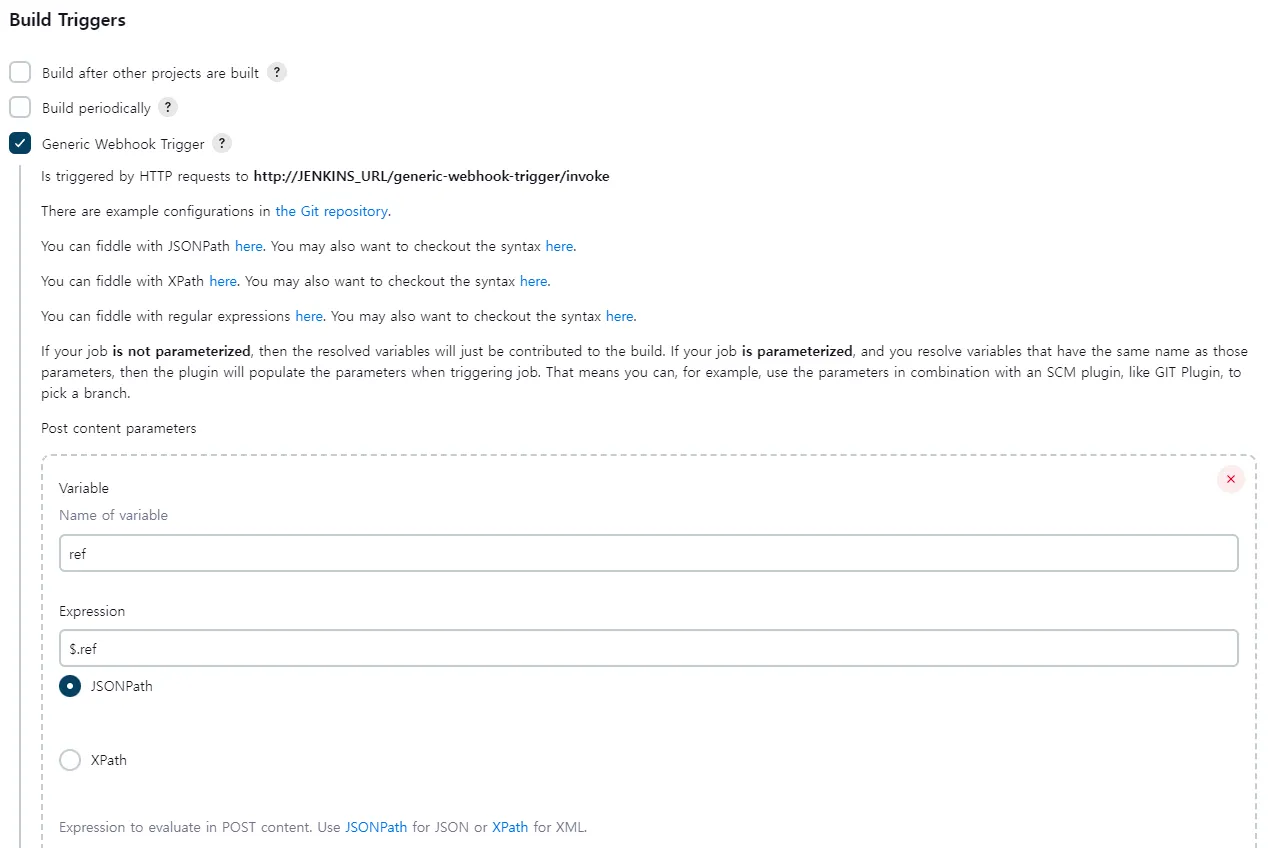Click the Expression field containing $.ref
The image size is (1288, 848).
(x=649, y=648)
